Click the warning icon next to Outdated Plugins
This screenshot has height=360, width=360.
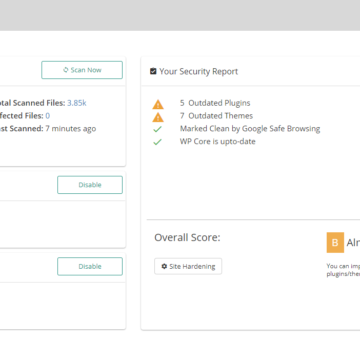tap(158, 104)
